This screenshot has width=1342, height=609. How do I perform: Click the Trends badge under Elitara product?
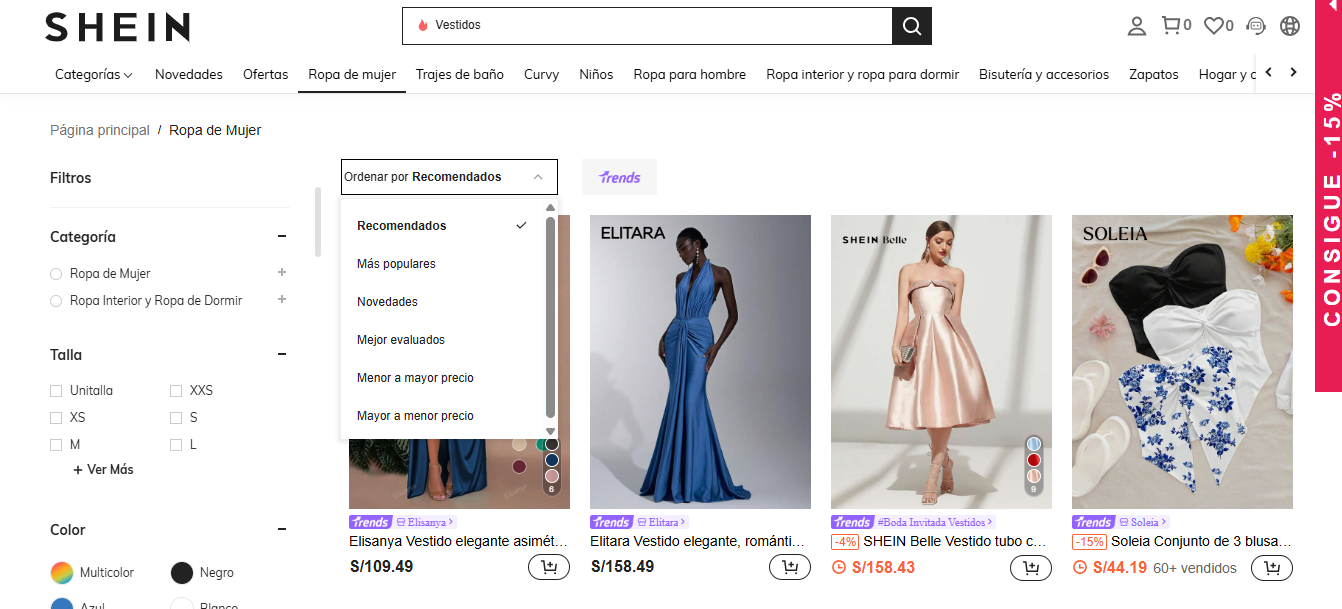(611, 522)
